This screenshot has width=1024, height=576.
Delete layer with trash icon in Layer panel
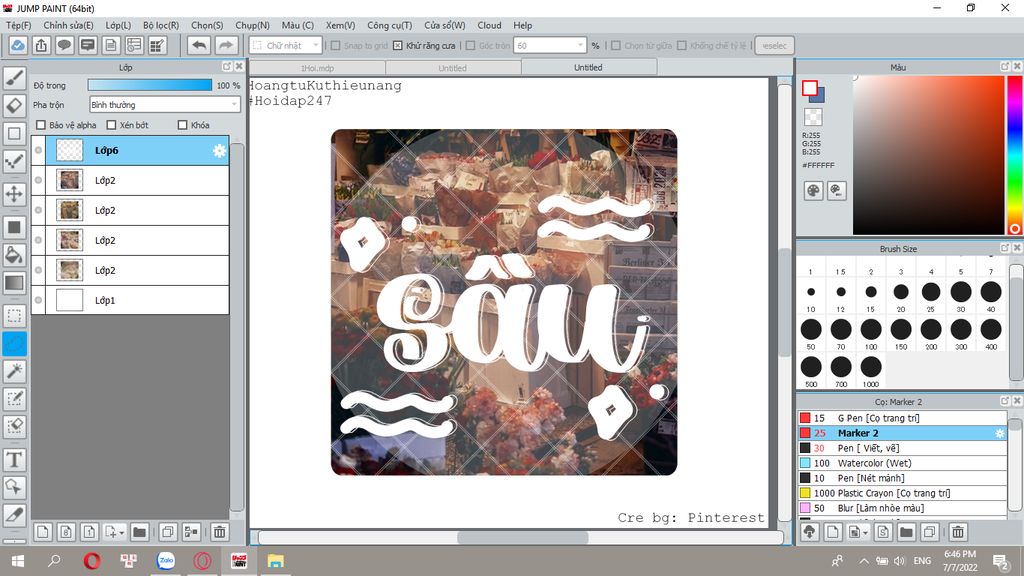[219, 532]
